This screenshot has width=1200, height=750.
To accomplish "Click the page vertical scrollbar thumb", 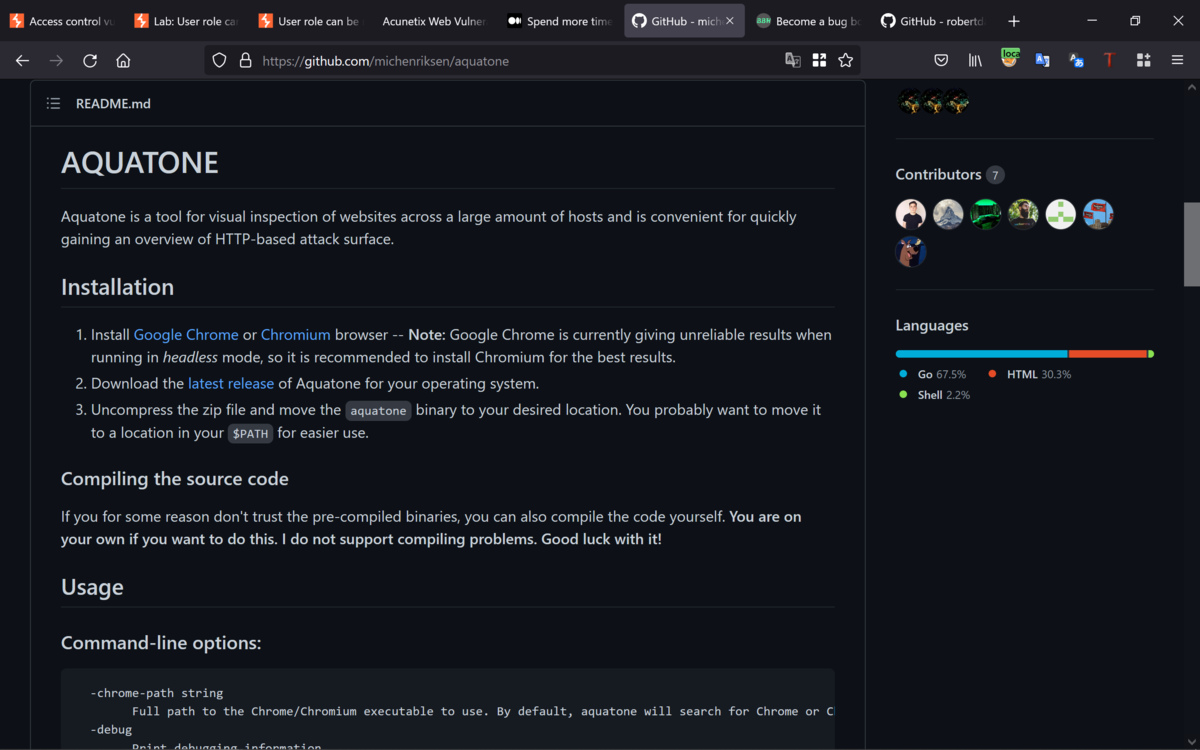I will click(x=1192, y=245).
